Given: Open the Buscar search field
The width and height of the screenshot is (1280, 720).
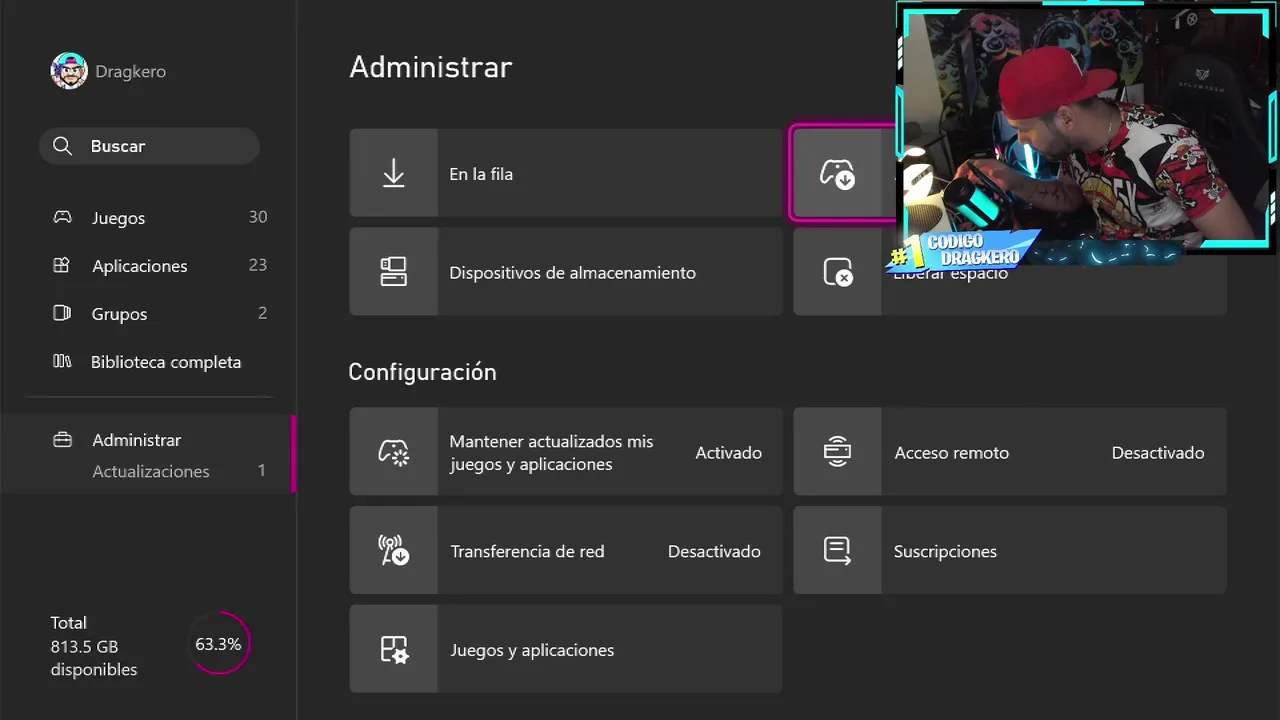Looking at the screenshot, I should click(x=149, y=146).
